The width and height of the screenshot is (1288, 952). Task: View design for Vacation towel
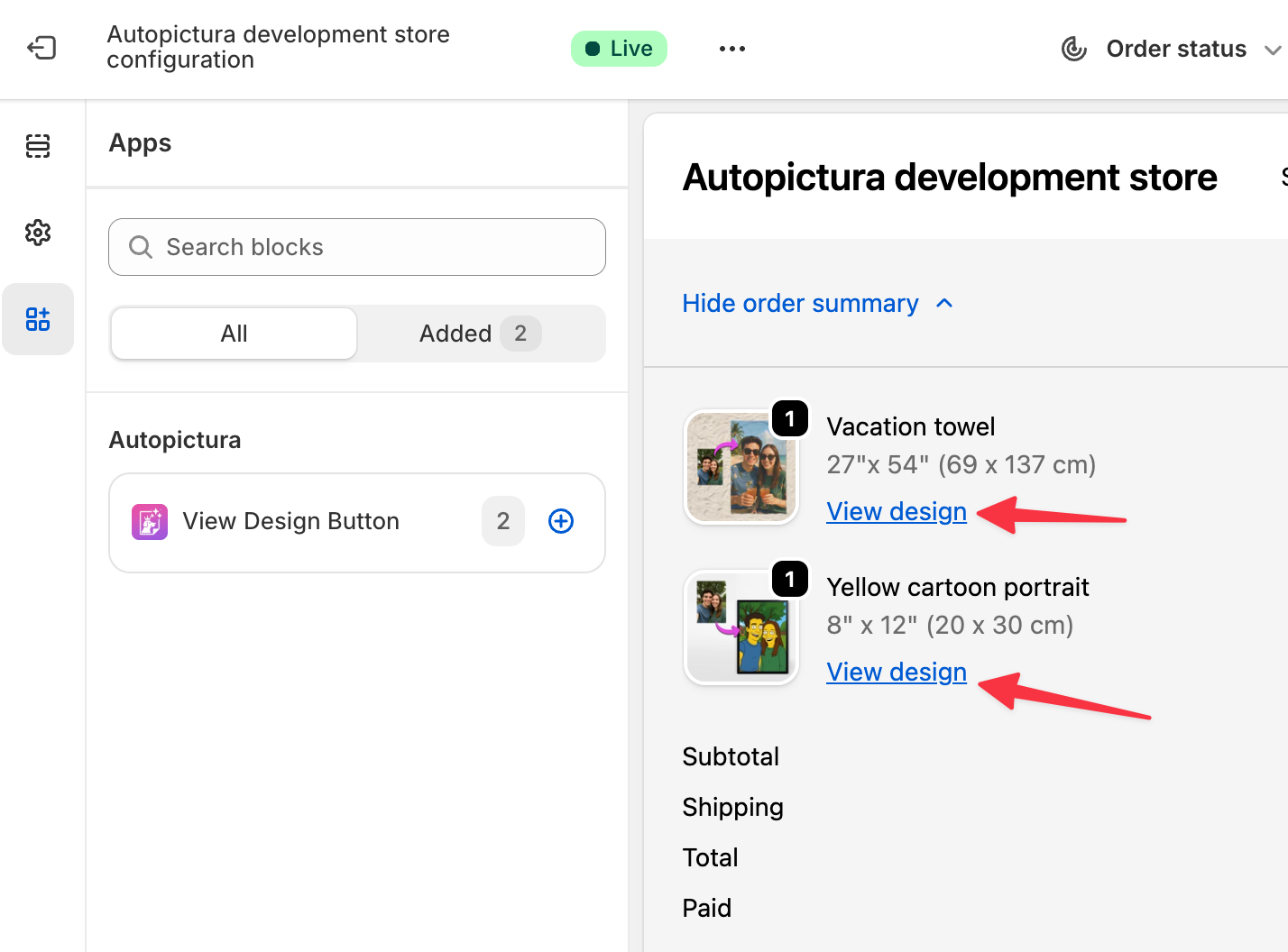(x=896, y=511)
